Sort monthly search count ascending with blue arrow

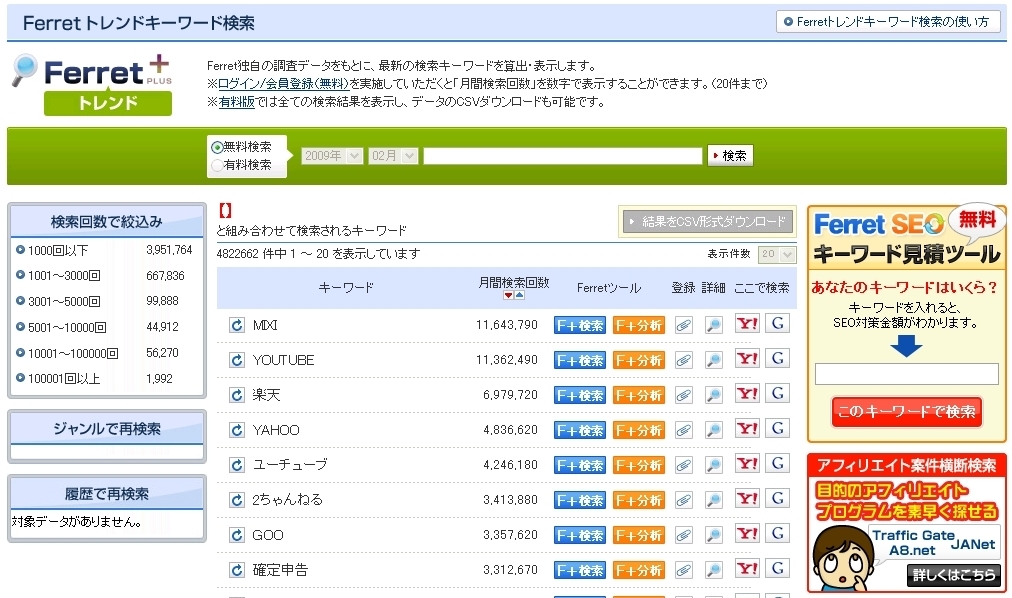click(520, 295)
